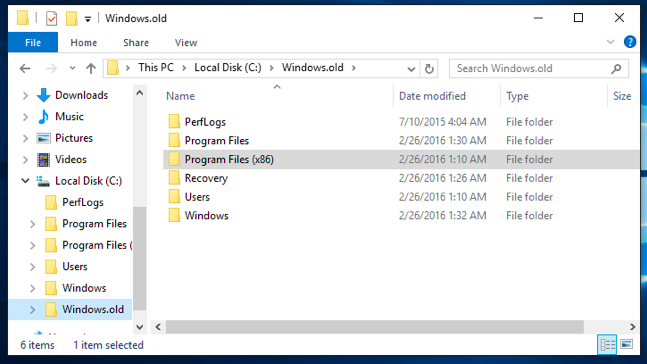Expand the Windows.old tree node
The height and width of the screenshot is (364, 647).
(x=33, y=310)
